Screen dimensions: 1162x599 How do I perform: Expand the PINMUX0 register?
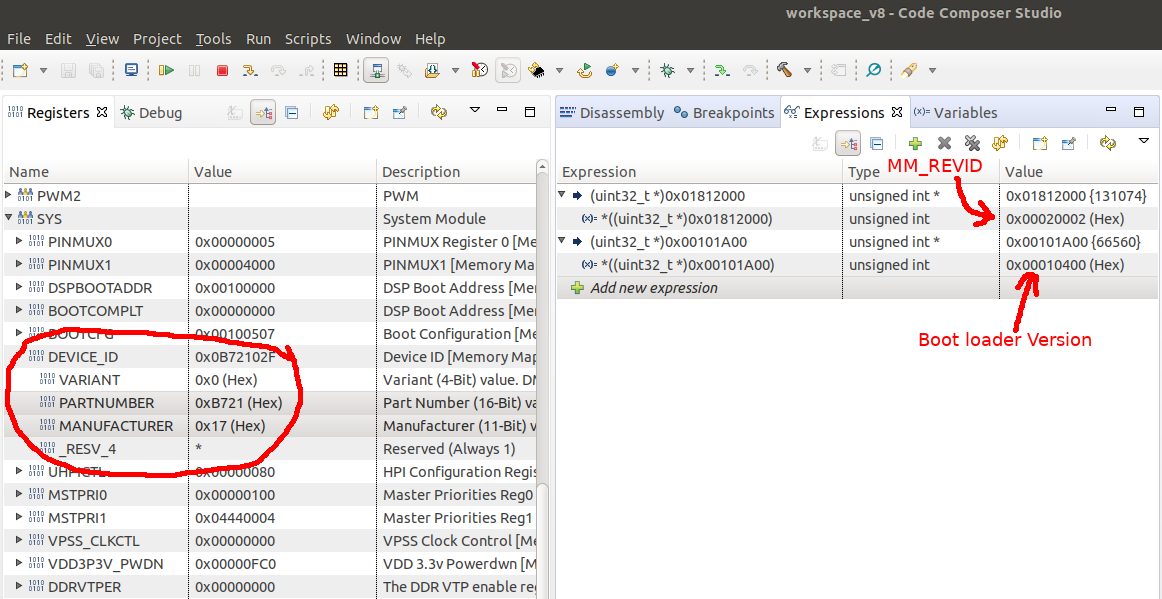click(x=19, y=242)
